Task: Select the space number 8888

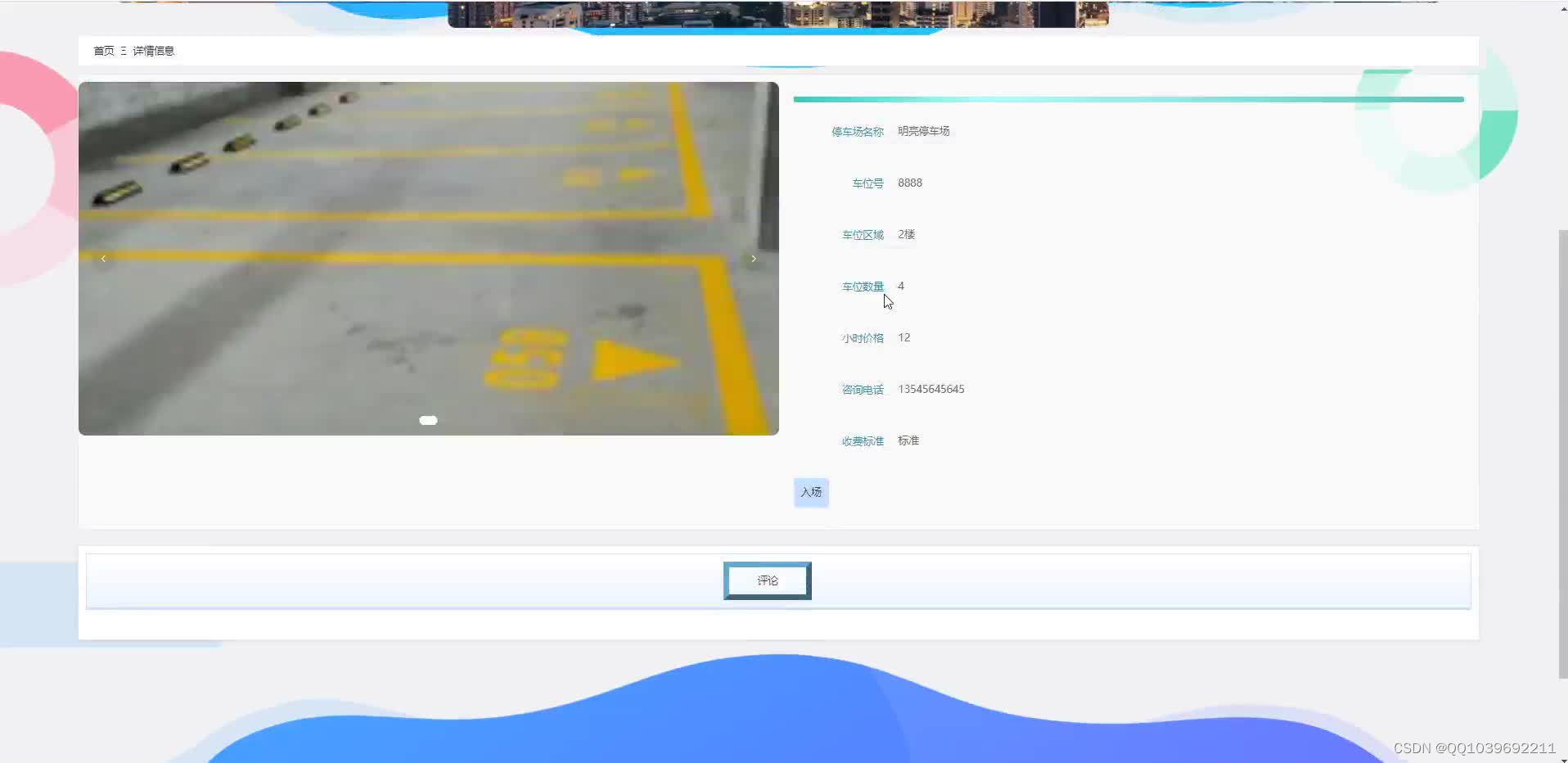Action: [910, 183]
